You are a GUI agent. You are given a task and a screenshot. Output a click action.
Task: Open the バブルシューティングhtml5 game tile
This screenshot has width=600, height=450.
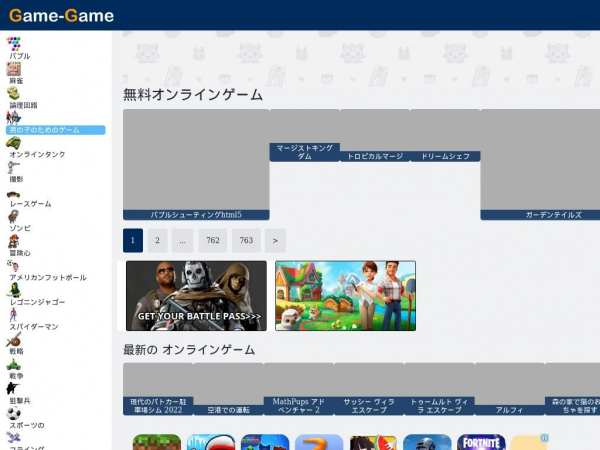coord(196,165)
